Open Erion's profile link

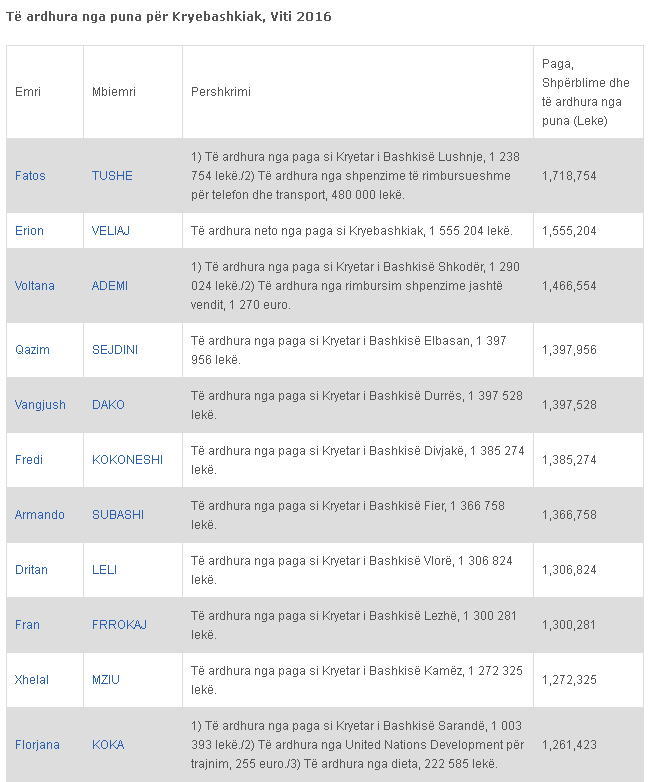(29, 231)
